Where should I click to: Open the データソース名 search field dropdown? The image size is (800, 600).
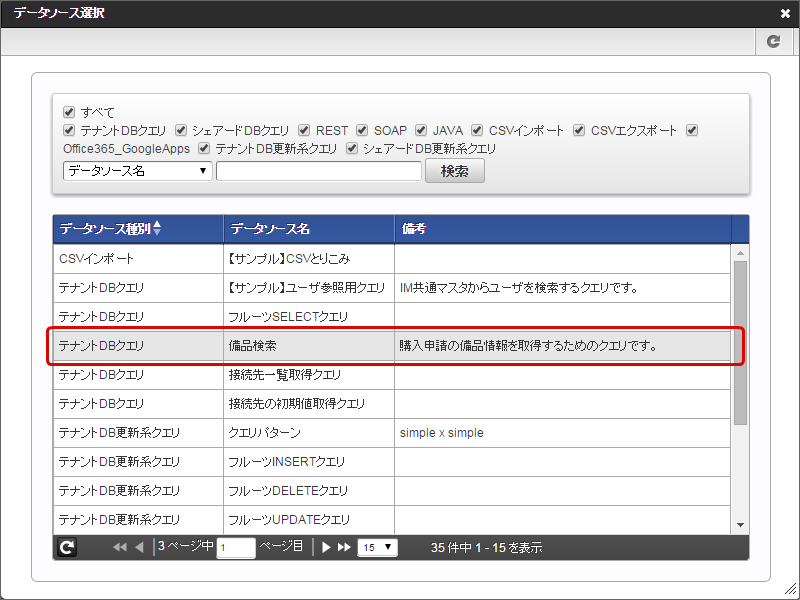(137, 171)
